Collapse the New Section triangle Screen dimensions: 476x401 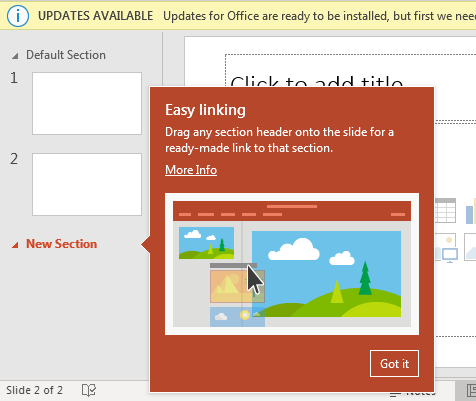[15, 245]
